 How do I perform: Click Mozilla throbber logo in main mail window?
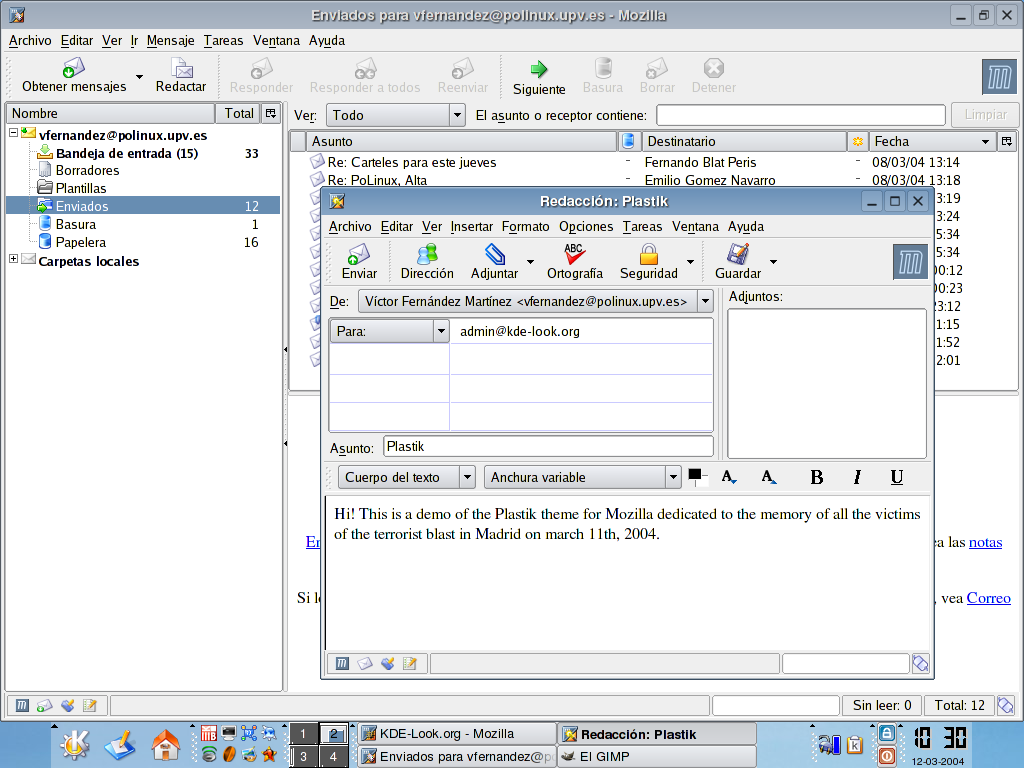click(x=999, y=76)
